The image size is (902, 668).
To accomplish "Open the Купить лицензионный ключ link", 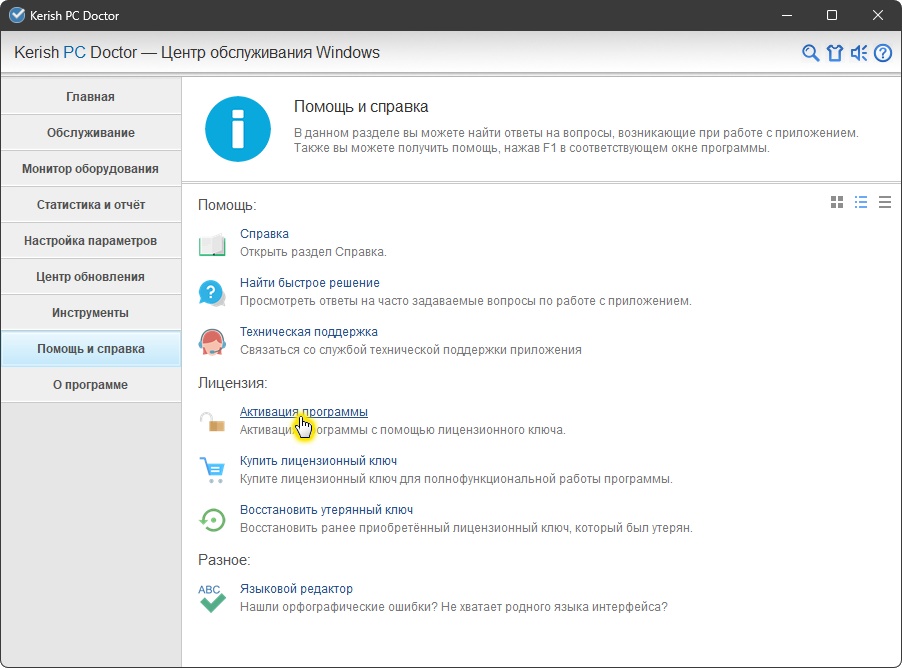I will click(x=318, y=460).
